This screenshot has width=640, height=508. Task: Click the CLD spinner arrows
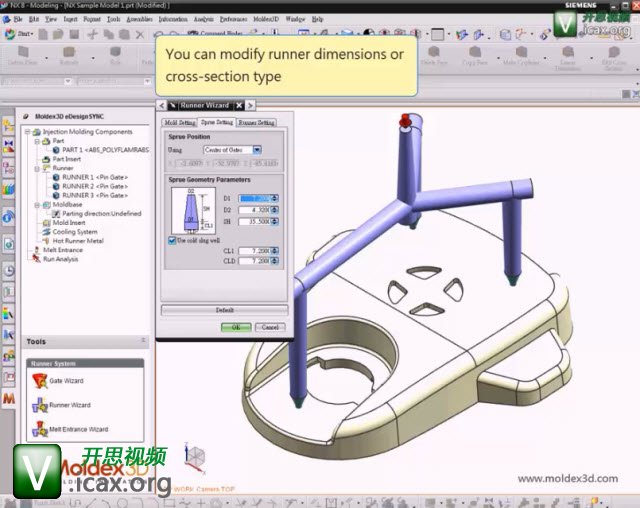(x=275, y=261)
